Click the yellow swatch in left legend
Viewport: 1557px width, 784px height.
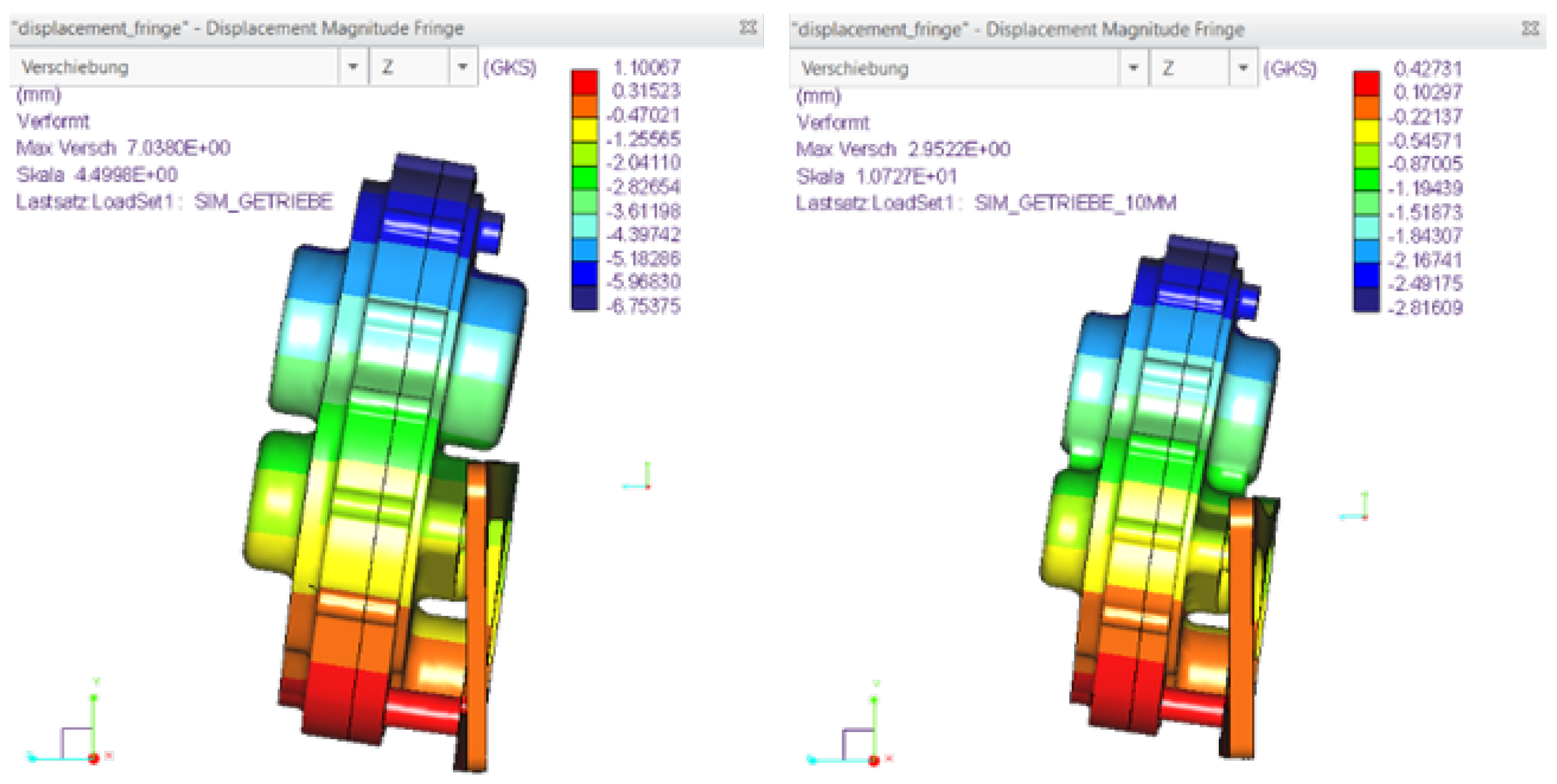coord(584,130)
